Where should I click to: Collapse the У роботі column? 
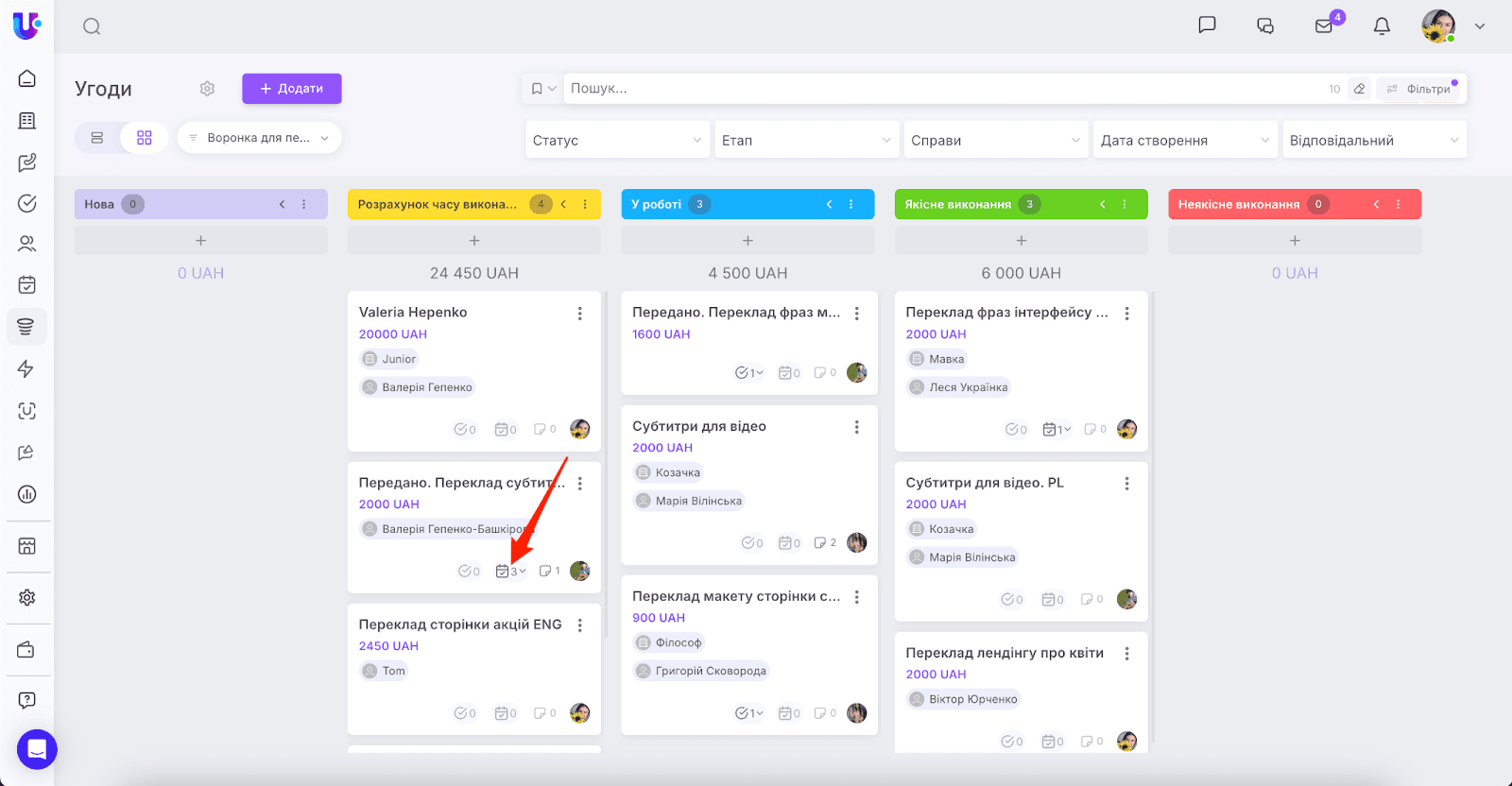tap(829, 204)
